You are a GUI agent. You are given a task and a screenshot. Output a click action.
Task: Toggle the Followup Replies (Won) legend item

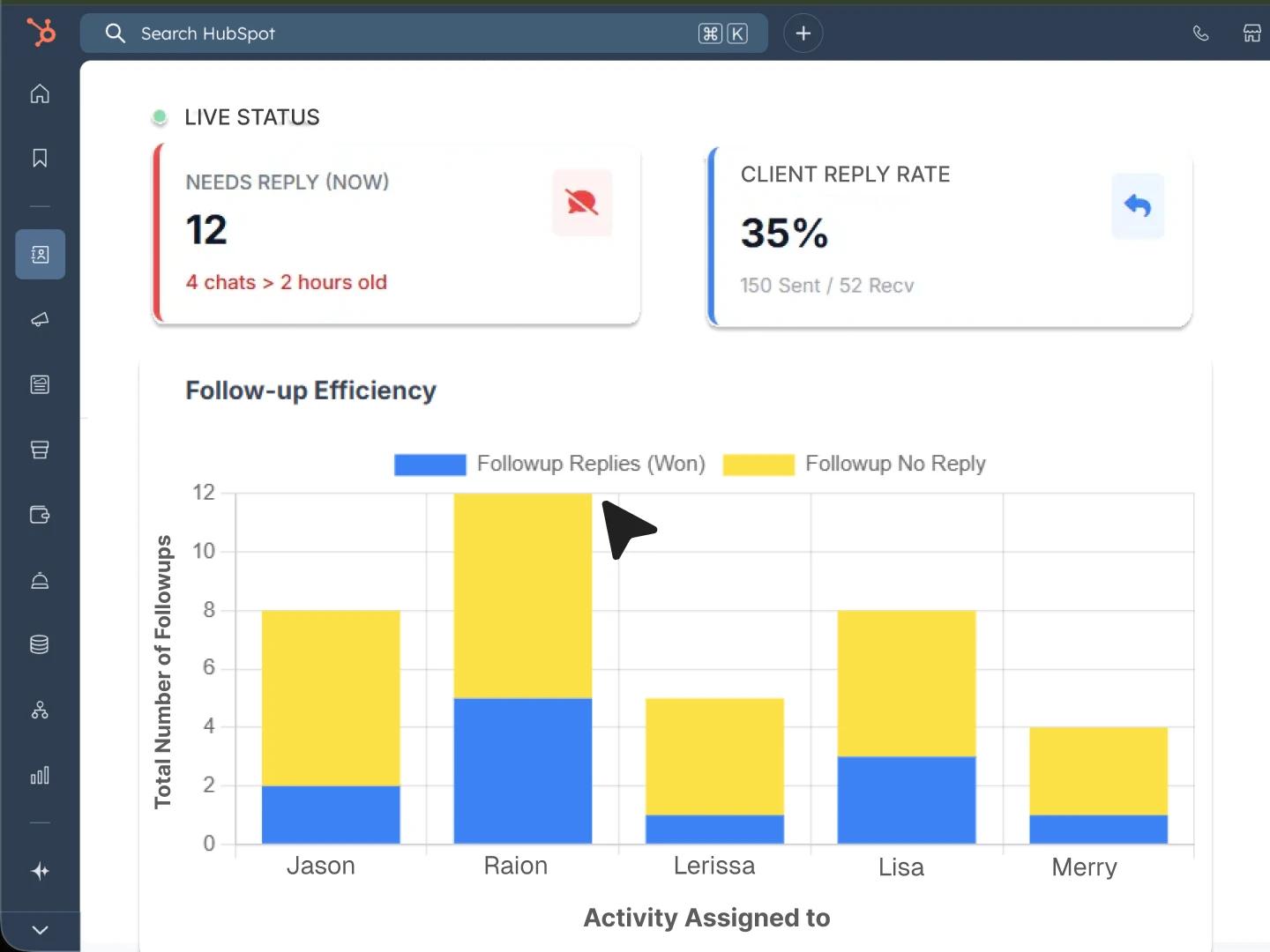click(x=549, y=464)
